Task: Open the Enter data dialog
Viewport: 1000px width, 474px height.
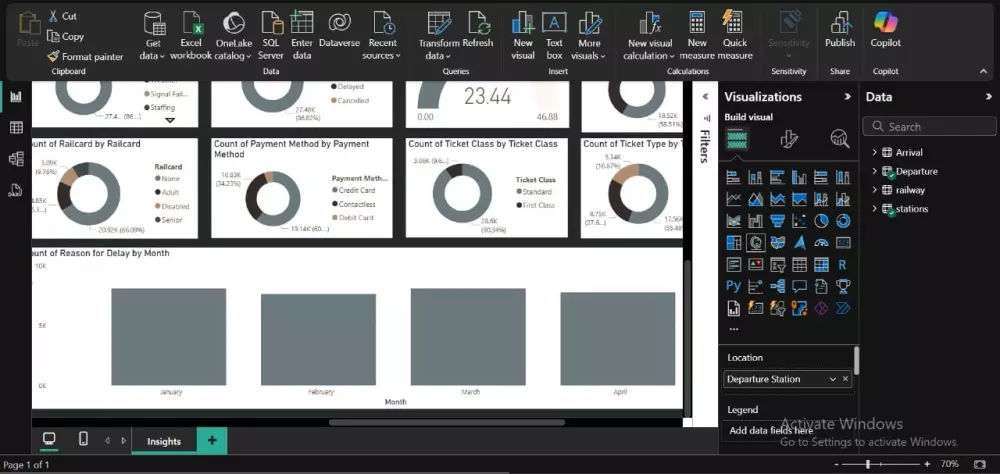Action: point(302,36)
